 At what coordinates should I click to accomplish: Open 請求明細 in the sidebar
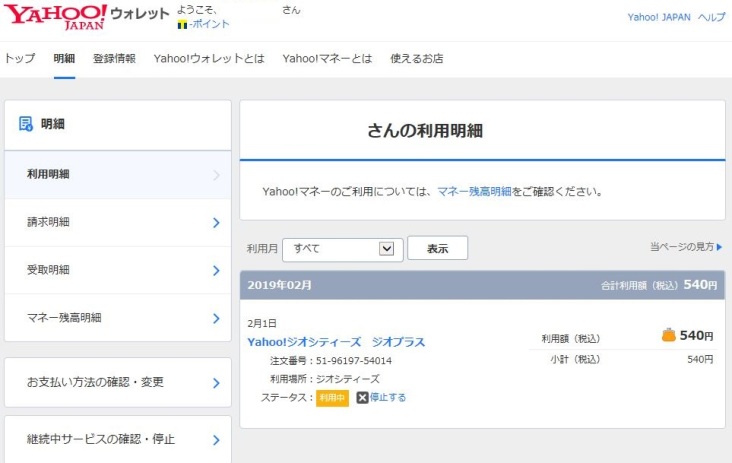click(118, 223)
